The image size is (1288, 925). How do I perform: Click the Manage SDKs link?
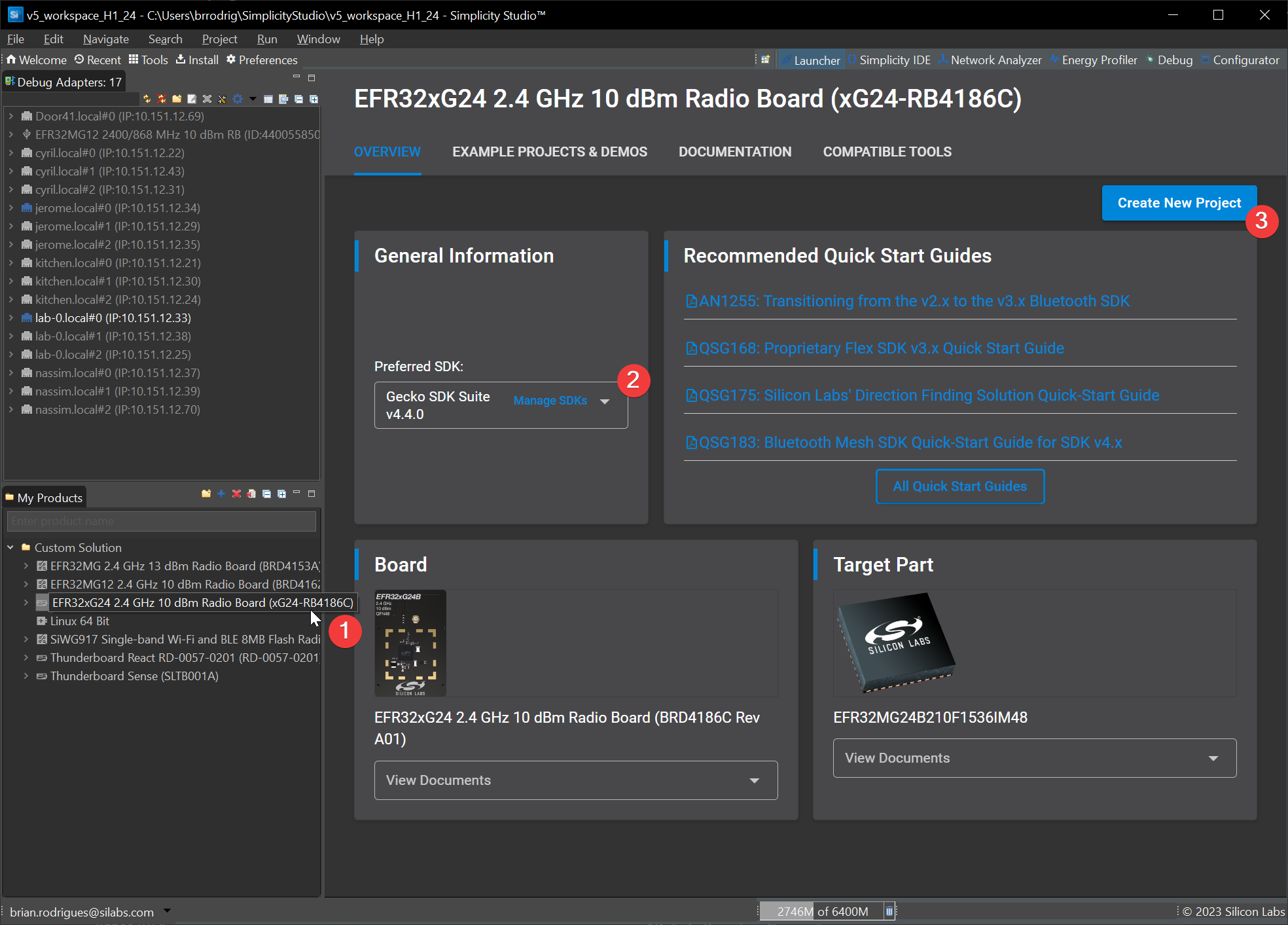coord(550,401)
